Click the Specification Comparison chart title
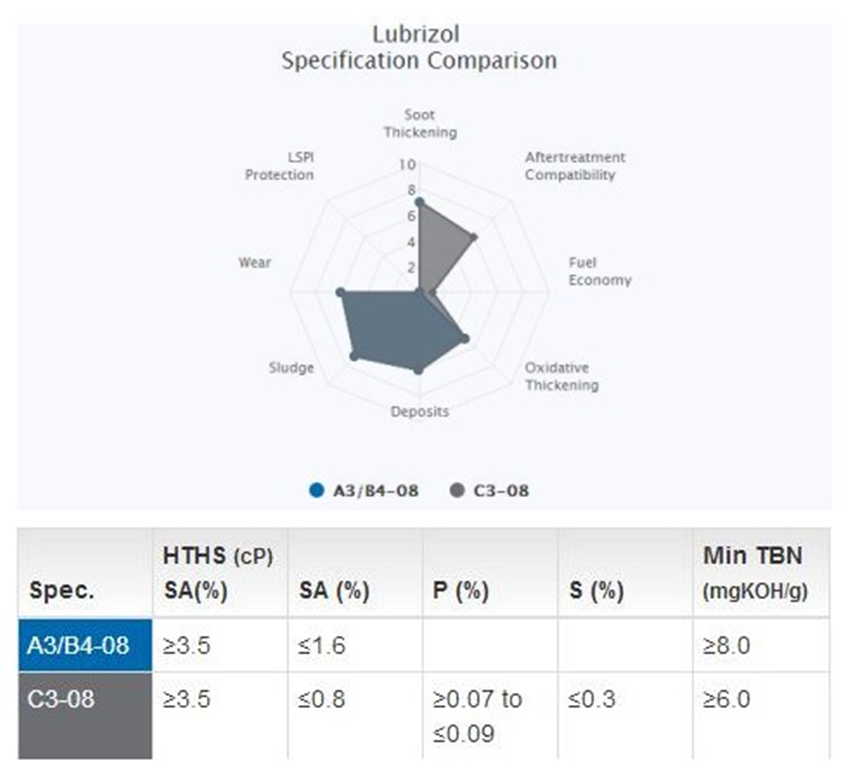 419,60
